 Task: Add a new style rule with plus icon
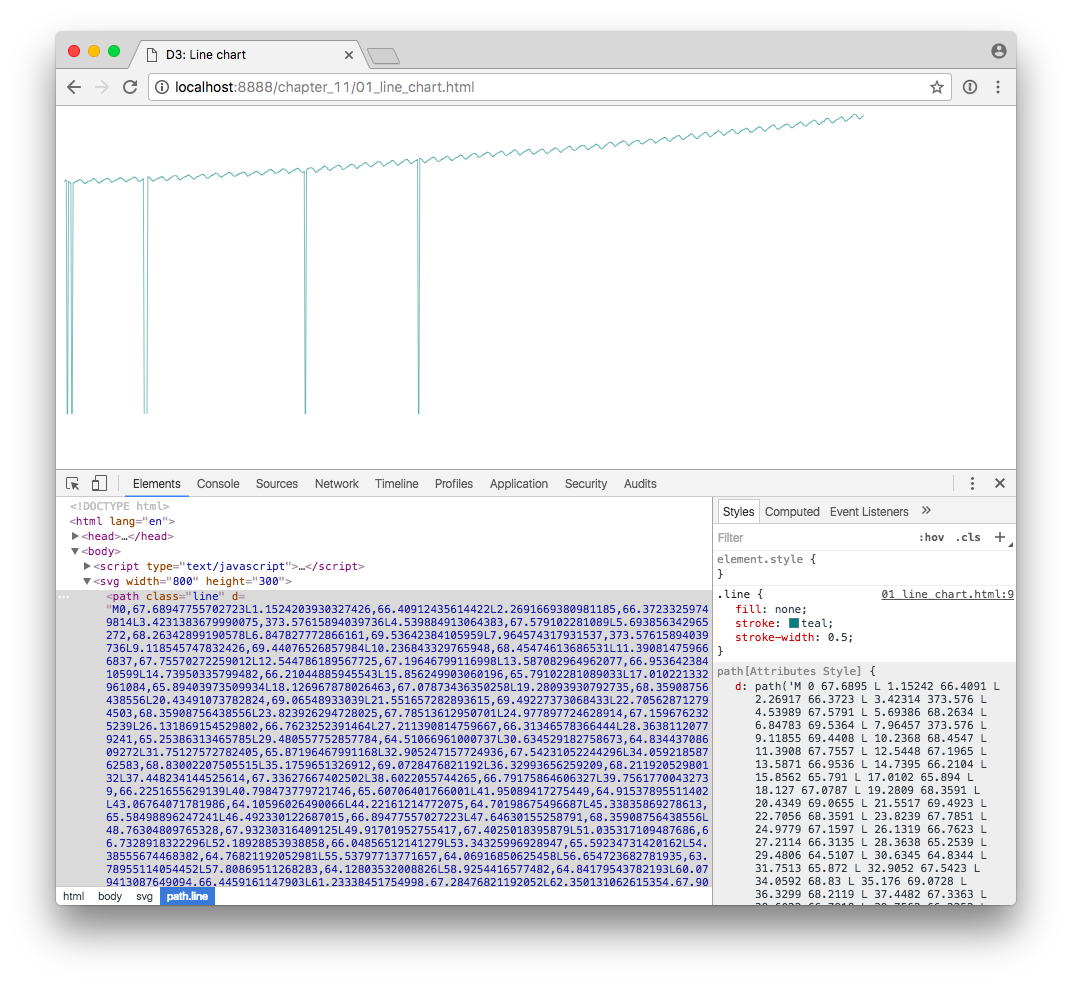(999, 538)
